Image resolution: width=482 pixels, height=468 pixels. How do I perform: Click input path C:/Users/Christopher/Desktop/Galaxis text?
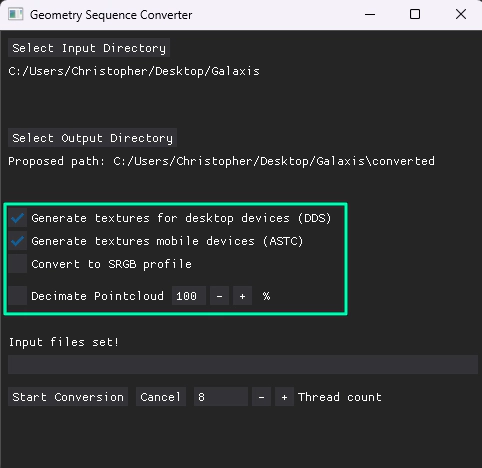coord(134,71)
